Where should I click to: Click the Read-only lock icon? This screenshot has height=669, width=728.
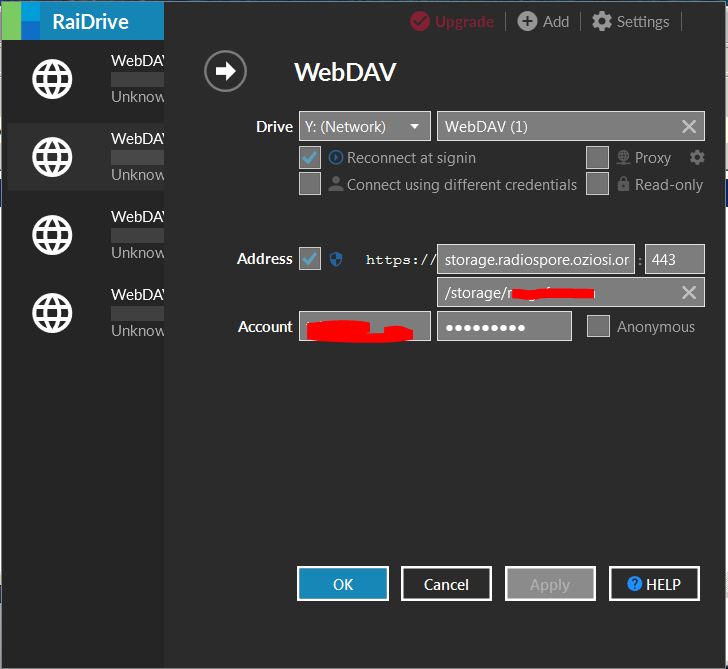(623, 184)
